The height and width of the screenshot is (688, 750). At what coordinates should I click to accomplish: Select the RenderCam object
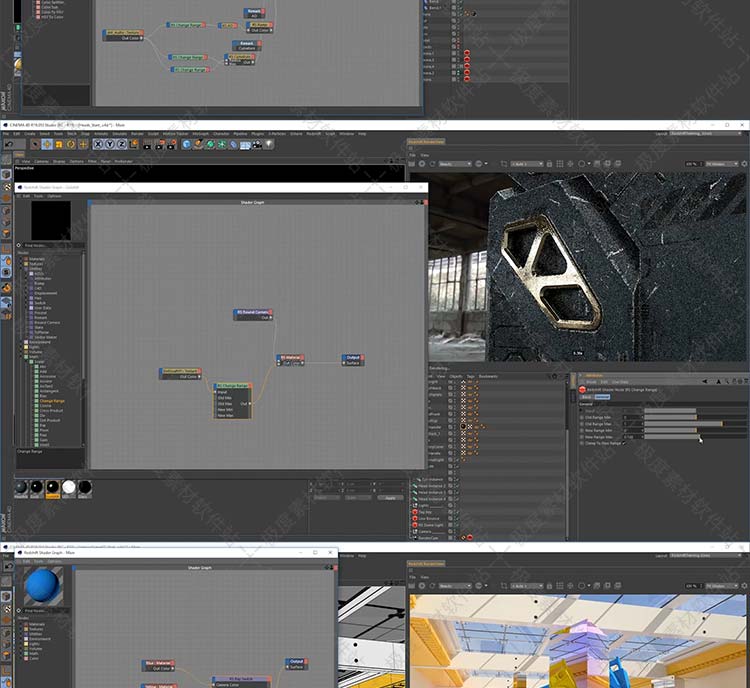tap(428, 538)
